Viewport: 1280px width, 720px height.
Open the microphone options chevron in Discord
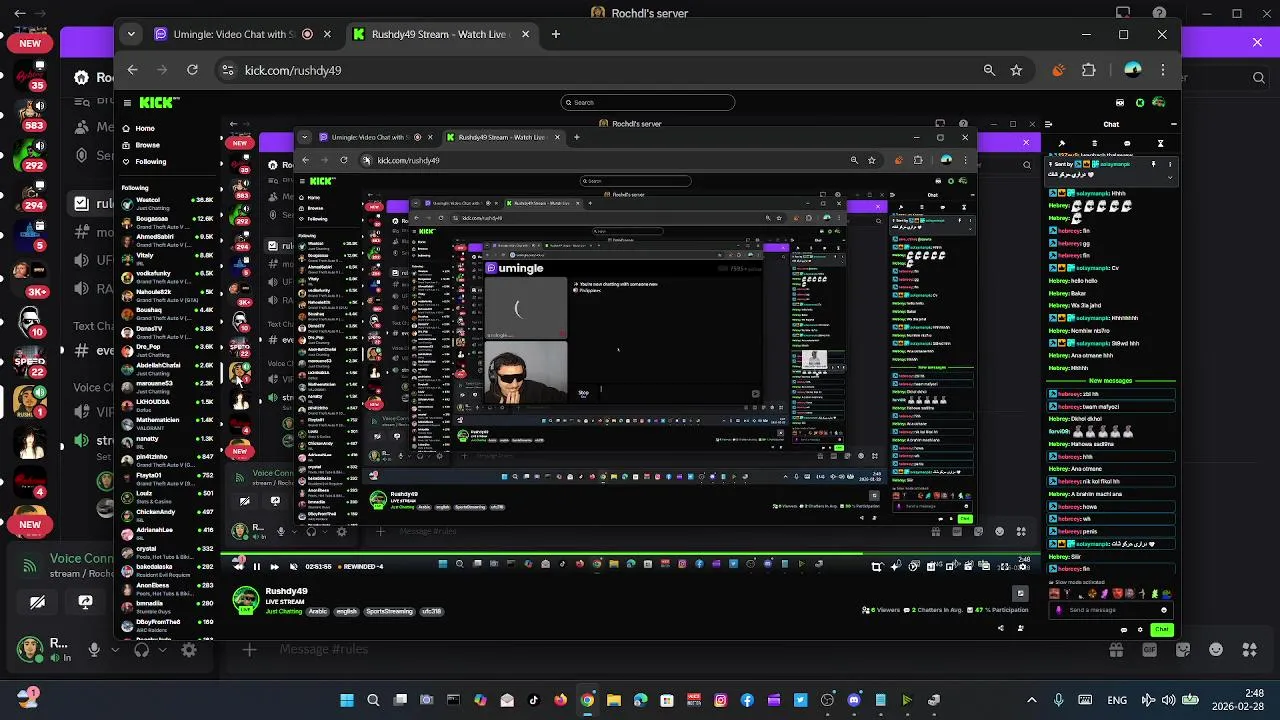click(x=115, y=649)
